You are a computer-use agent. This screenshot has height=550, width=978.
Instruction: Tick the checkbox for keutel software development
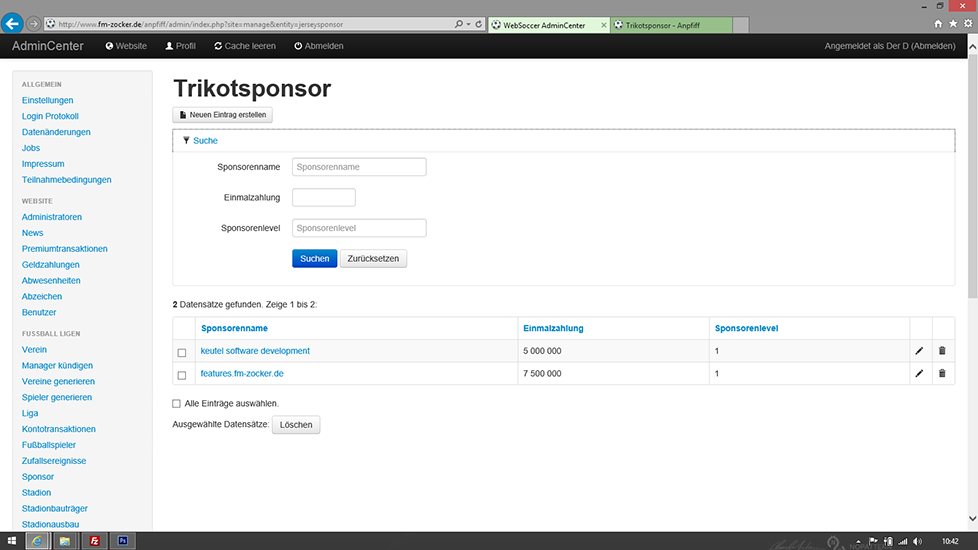point(182,352)
